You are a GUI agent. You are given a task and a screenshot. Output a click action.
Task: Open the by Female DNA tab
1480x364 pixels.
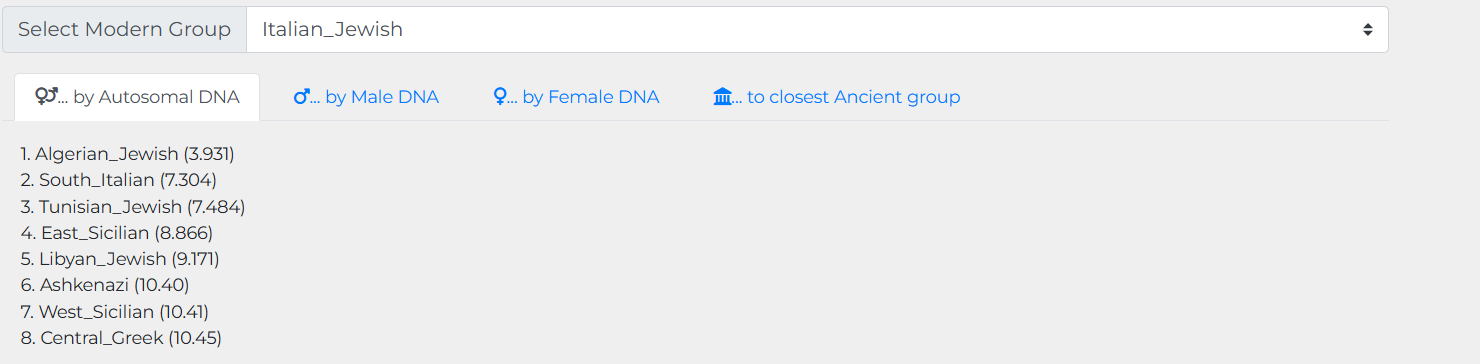[576, 97]
